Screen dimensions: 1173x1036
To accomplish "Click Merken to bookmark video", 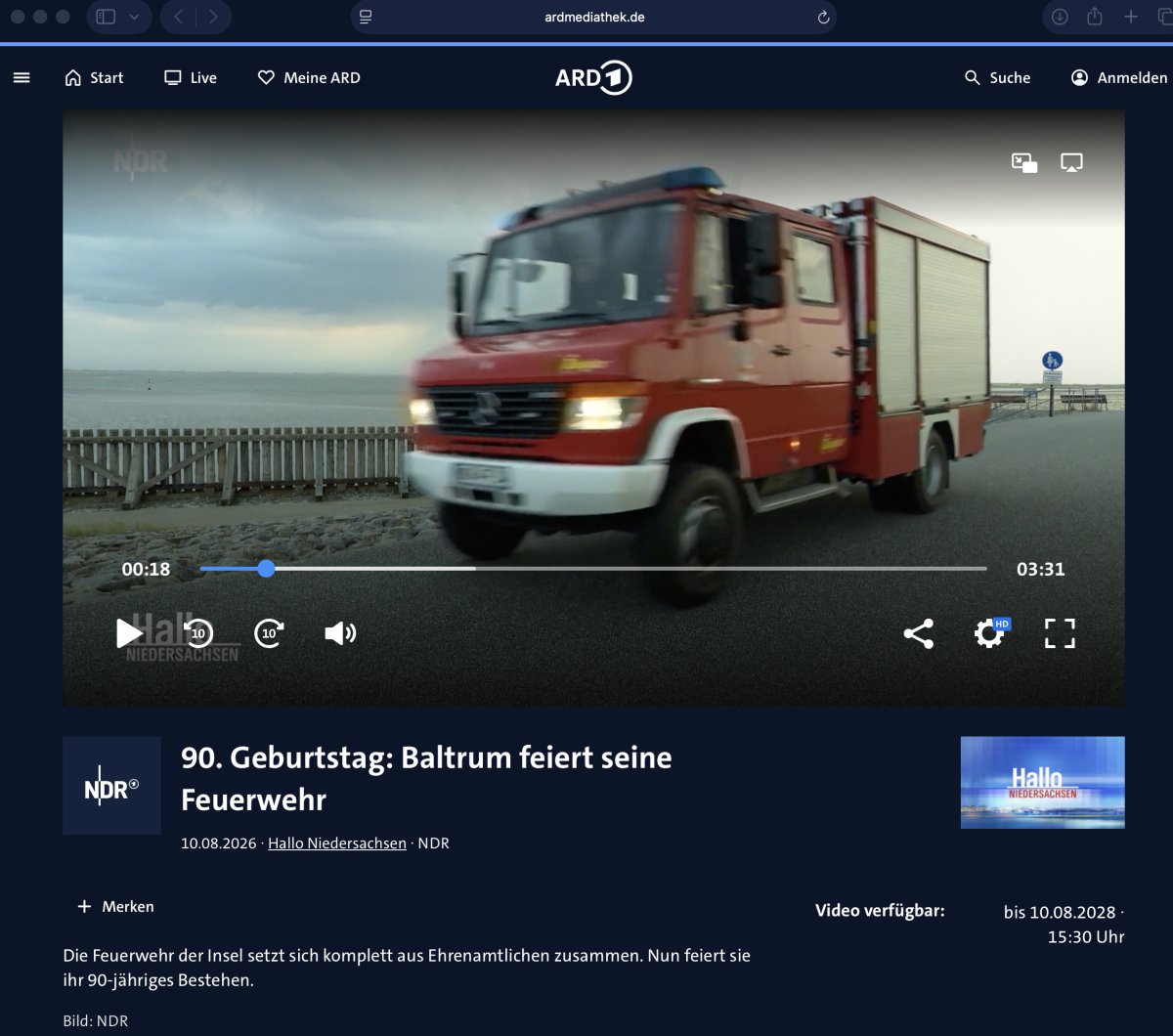I will click(x=115, y=906).
